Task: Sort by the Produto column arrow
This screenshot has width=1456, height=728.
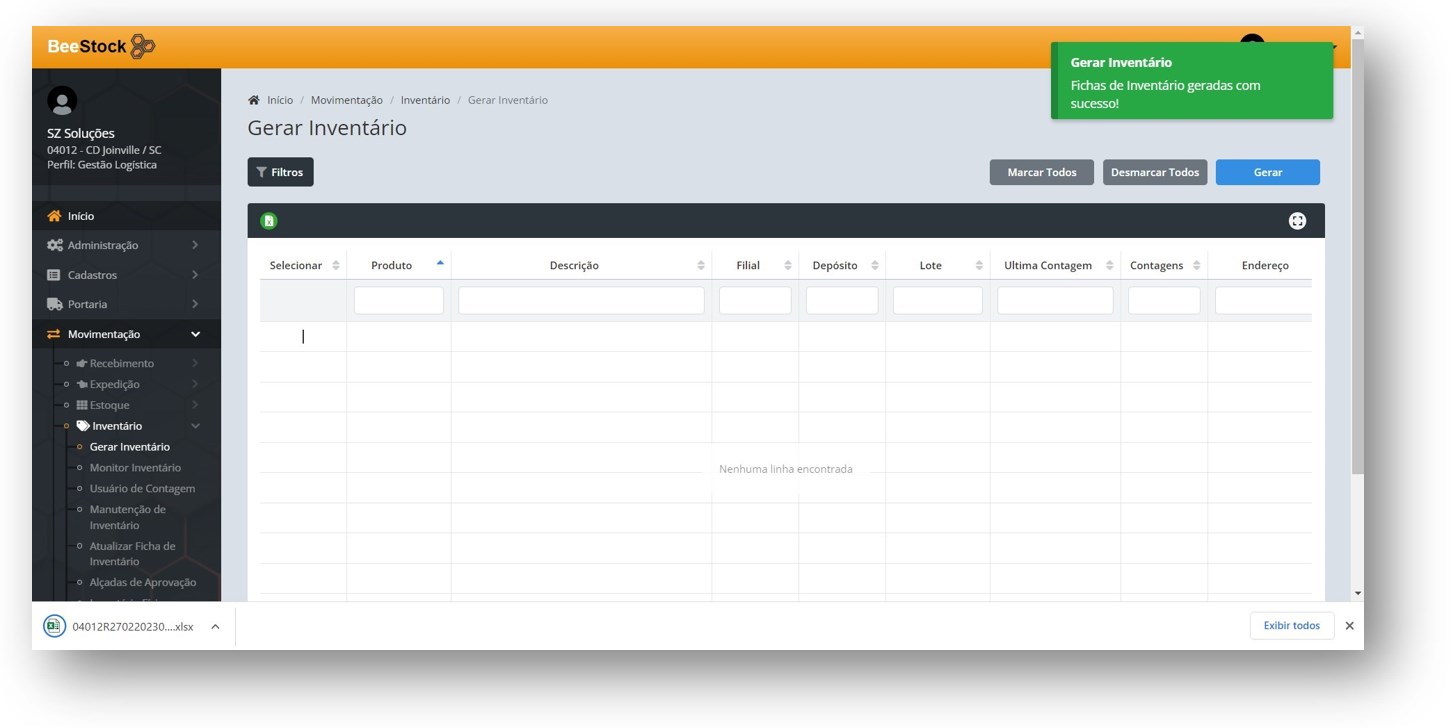Action: (440, 264)
